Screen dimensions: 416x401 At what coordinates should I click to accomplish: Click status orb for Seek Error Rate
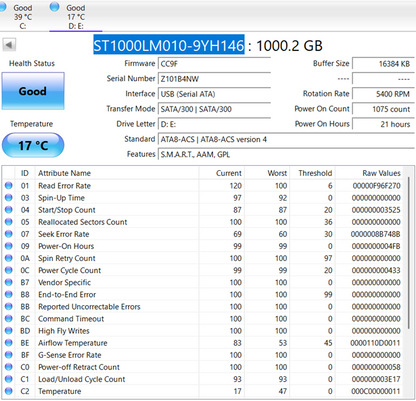[x=9, y=234]
